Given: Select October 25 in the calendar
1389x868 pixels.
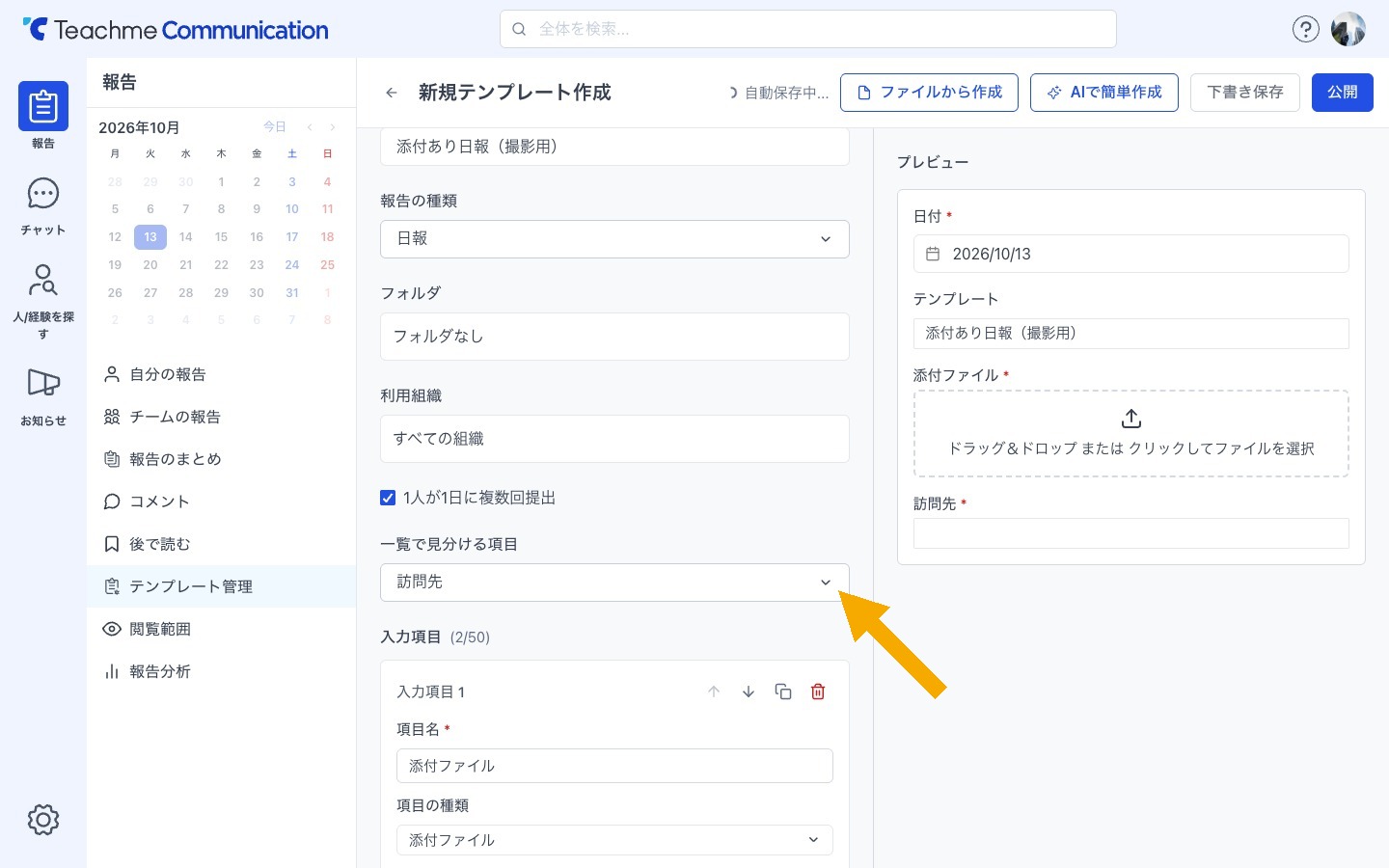Looking at the screenshot, I should click(x=328, y=265).
